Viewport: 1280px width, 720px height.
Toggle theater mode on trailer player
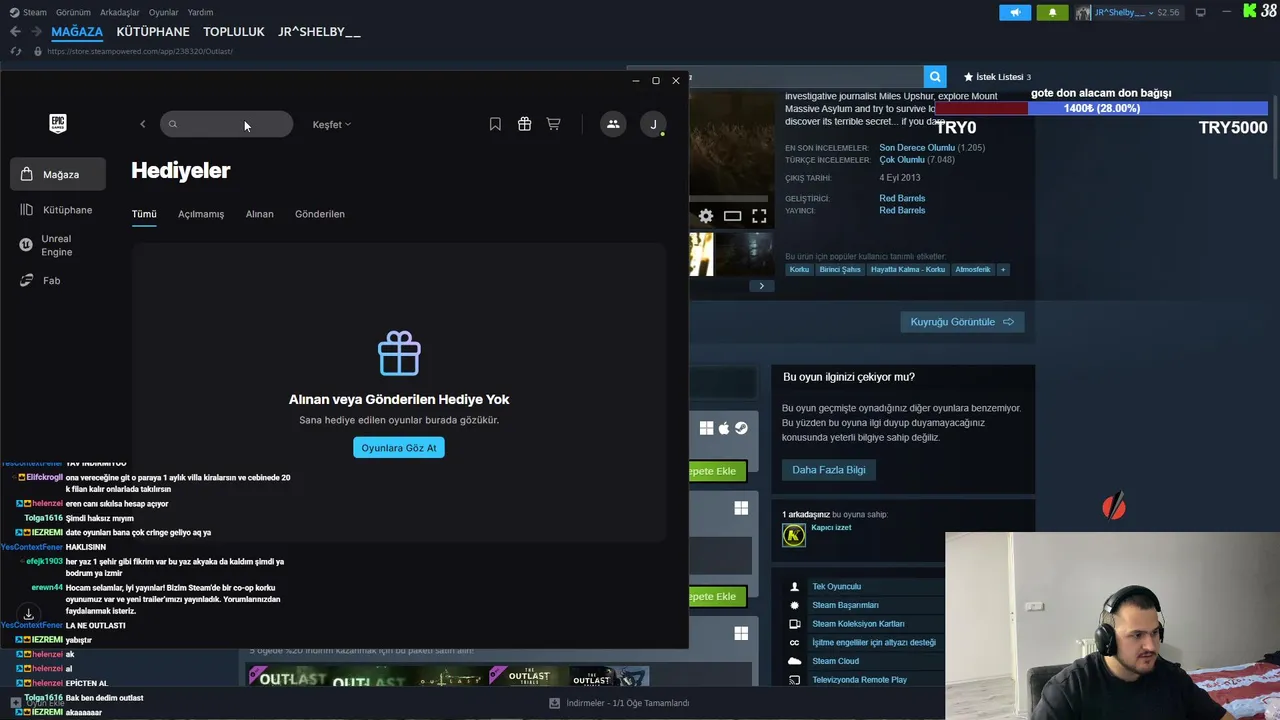pyautogui.click(x=732, y=216)
